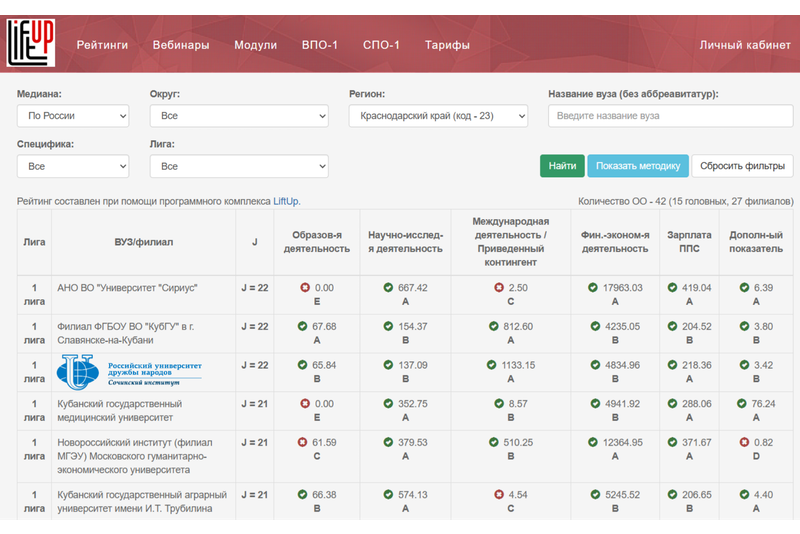Open the Вебинары menu item

181,45
